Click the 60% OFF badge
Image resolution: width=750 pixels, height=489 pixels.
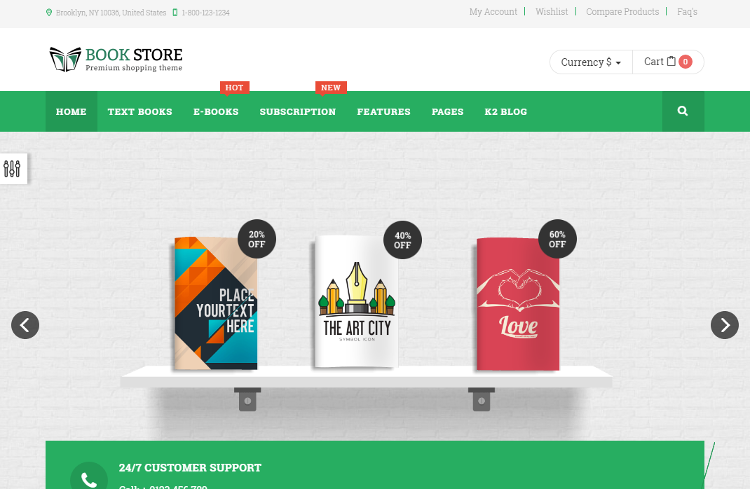(x=557, y=239)
